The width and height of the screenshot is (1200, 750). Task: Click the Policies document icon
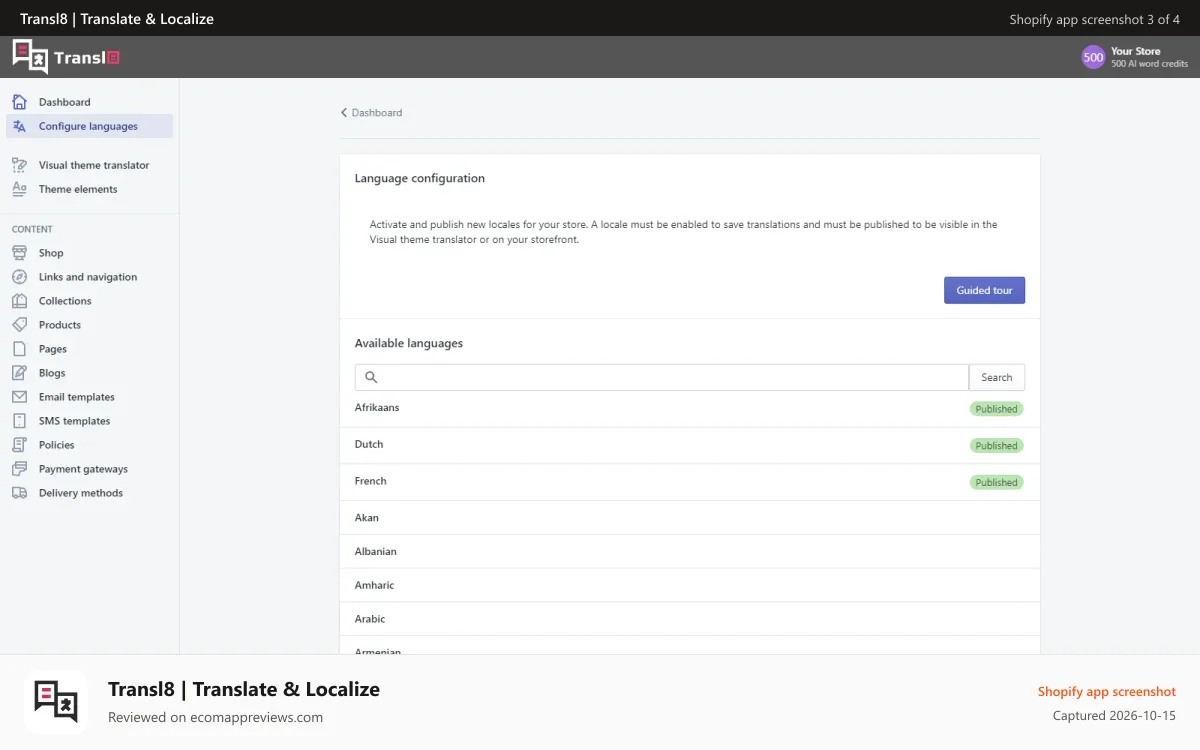tap(19, 445)
